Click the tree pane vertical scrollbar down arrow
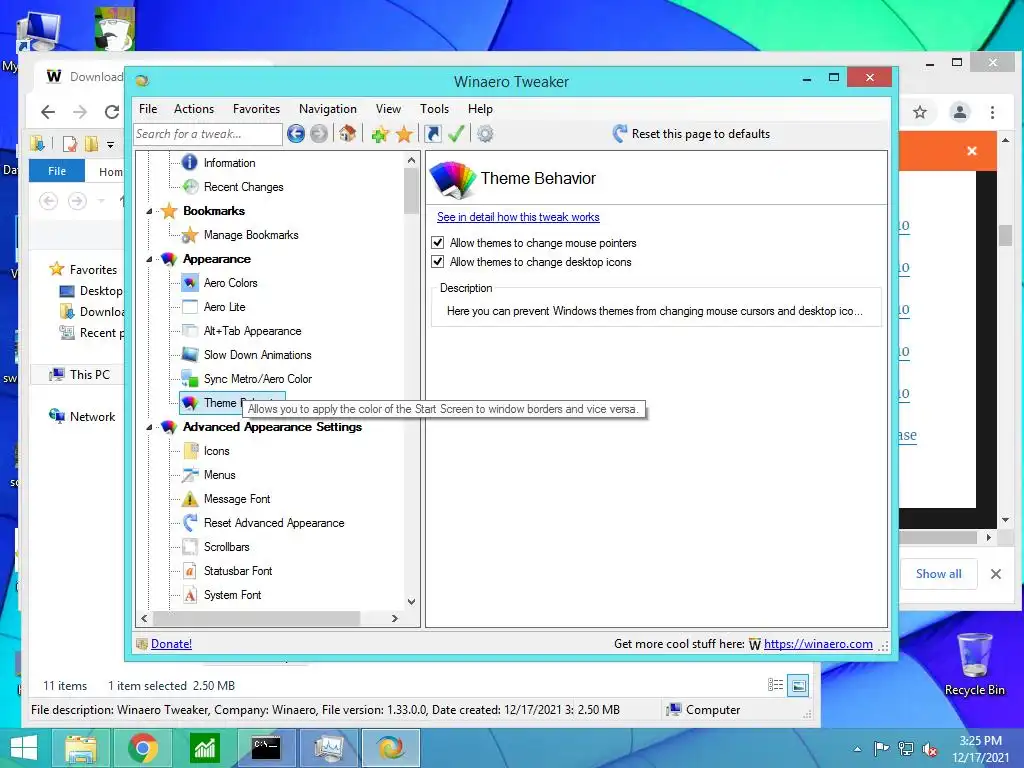The image size is (1024, 768). [x=411, y=602]
